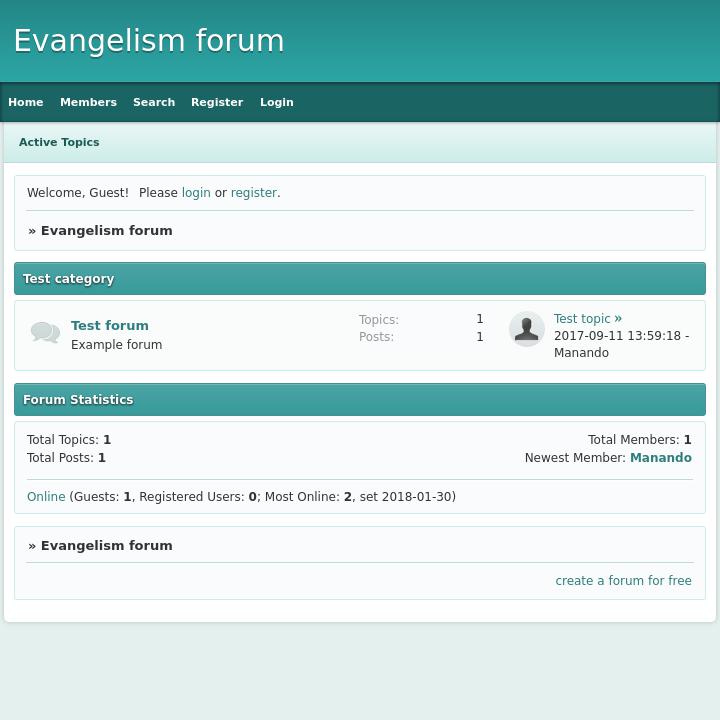
Task: Click the Online users link
Action: point(46,497)
